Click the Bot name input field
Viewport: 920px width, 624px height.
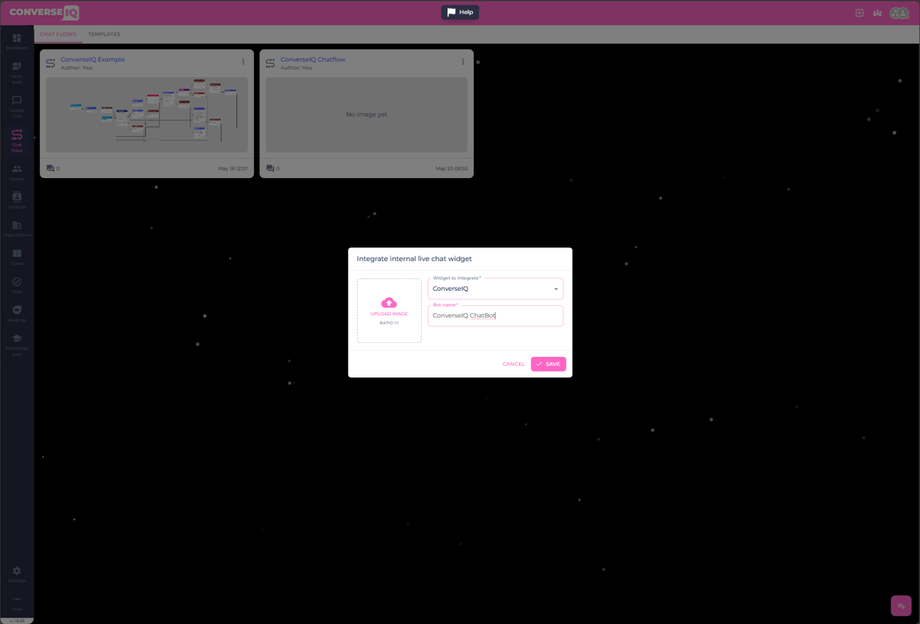pos(495,316)
